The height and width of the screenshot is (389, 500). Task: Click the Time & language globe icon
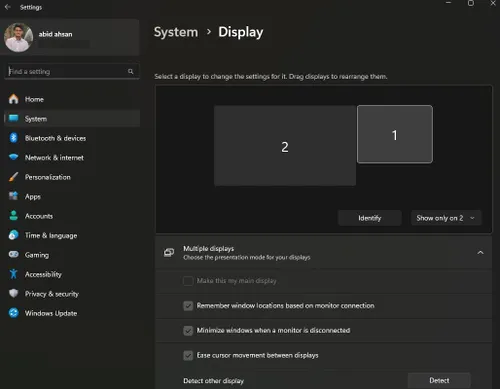pyautogui.click(x=13, y=235)
